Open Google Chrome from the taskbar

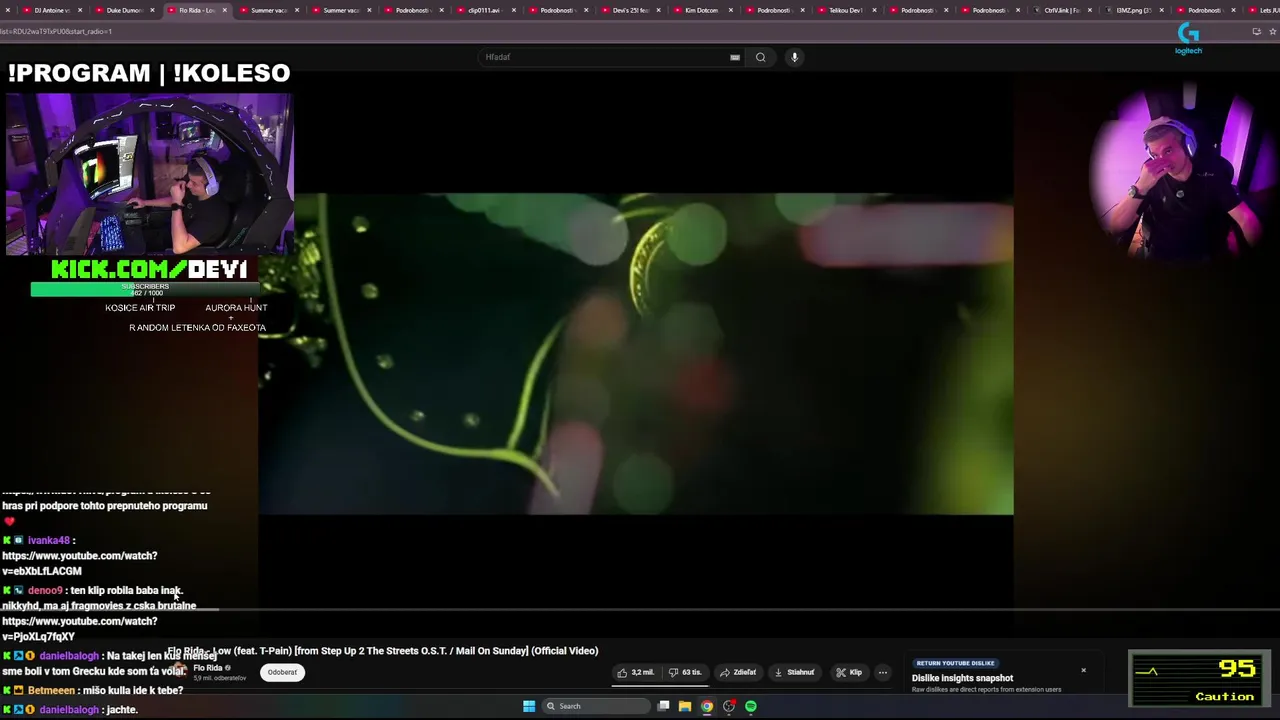(x=707, y=706)
